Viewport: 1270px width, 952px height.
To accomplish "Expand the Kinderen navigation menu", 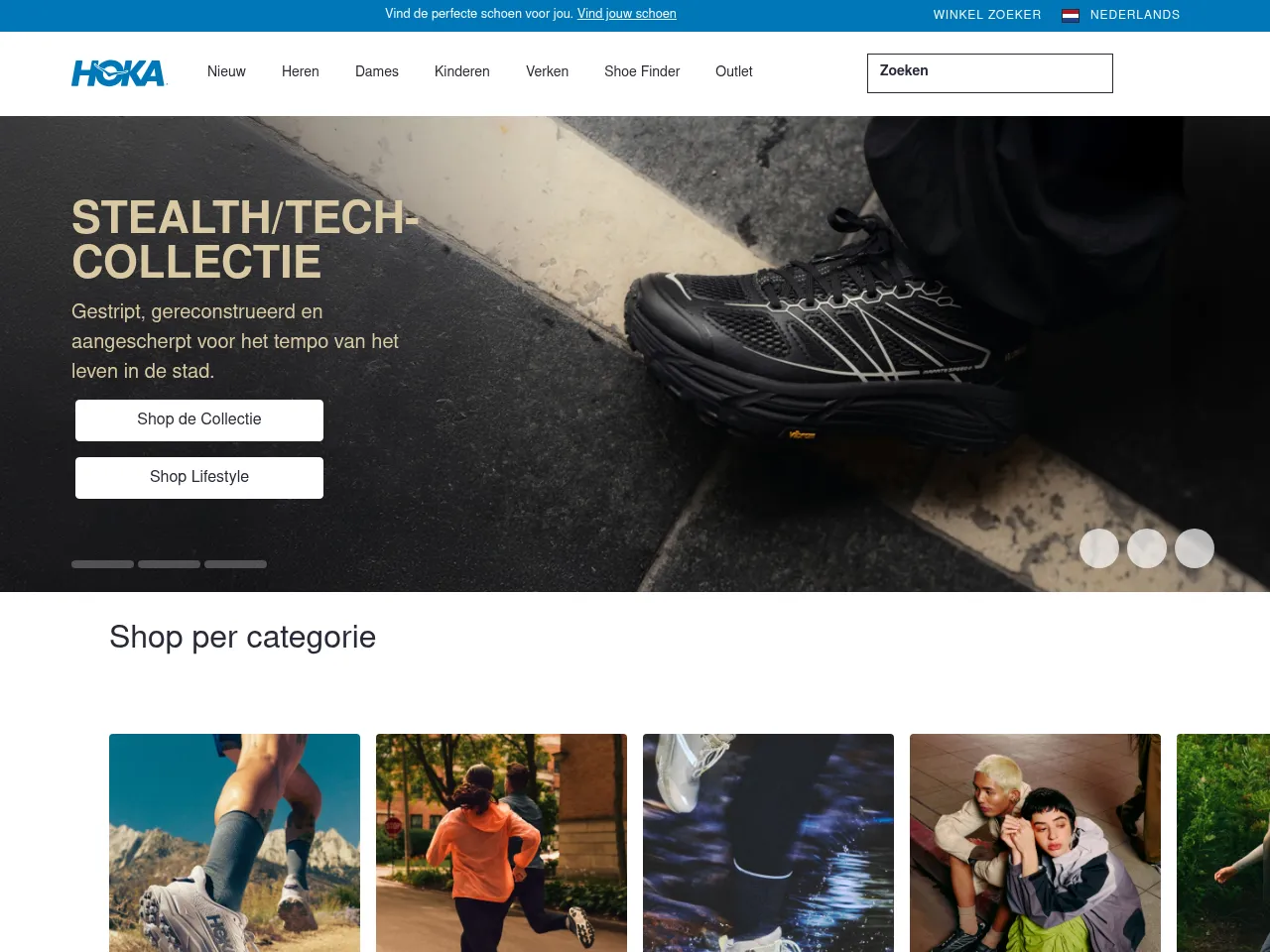I will [x=462, y=71].
